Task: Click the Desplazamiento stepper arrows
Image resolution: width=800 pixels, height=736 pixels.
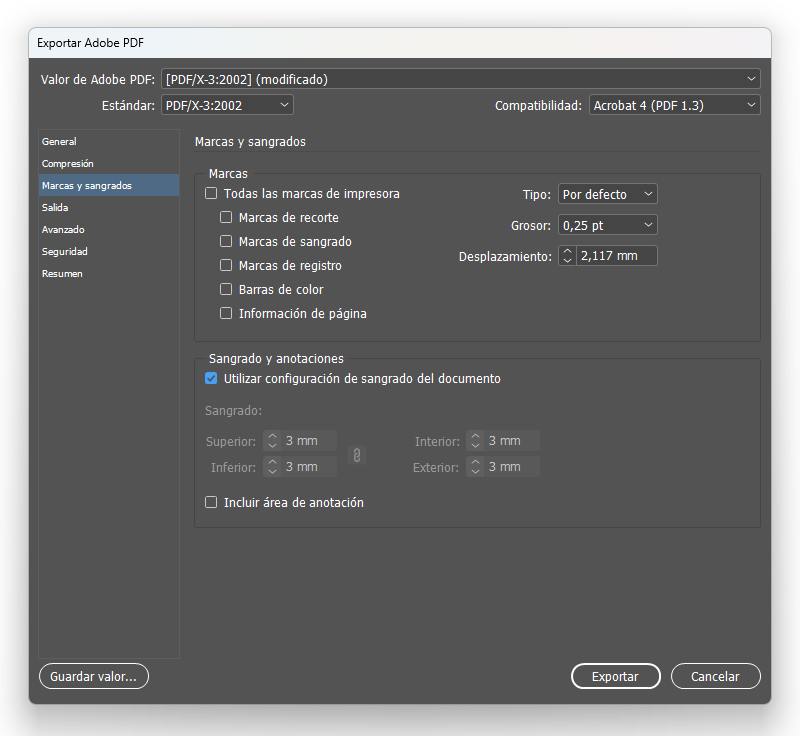Action: tap(567, 256)
